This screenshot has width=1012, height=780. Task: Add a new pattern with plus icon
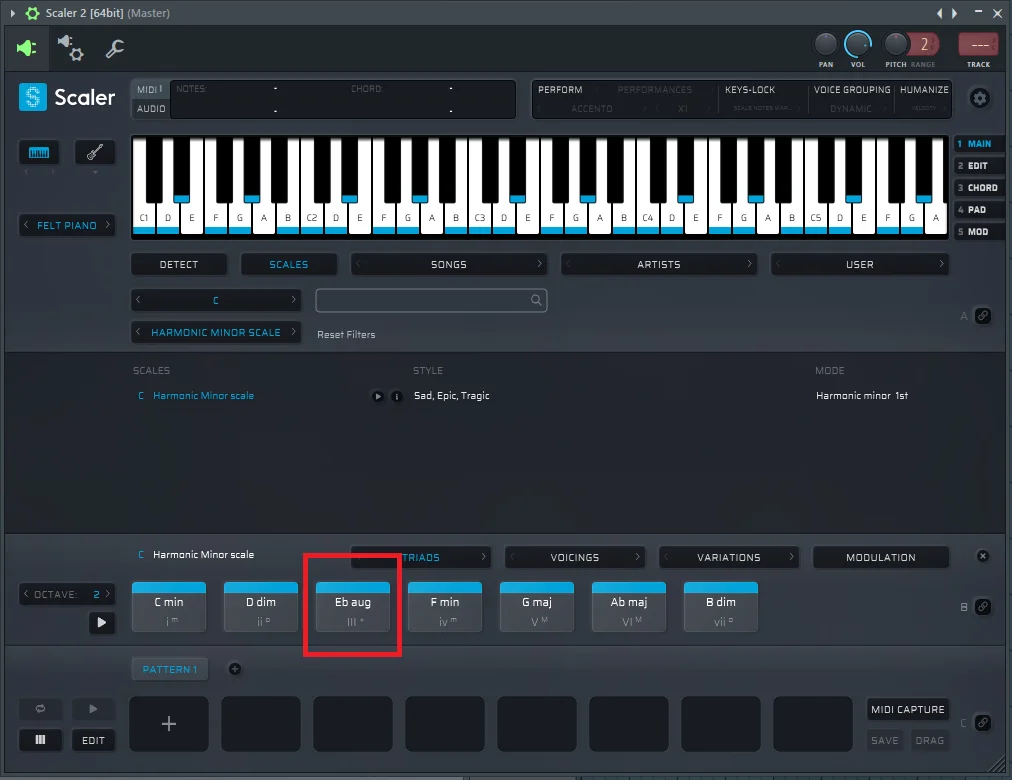tap(235, 669)
